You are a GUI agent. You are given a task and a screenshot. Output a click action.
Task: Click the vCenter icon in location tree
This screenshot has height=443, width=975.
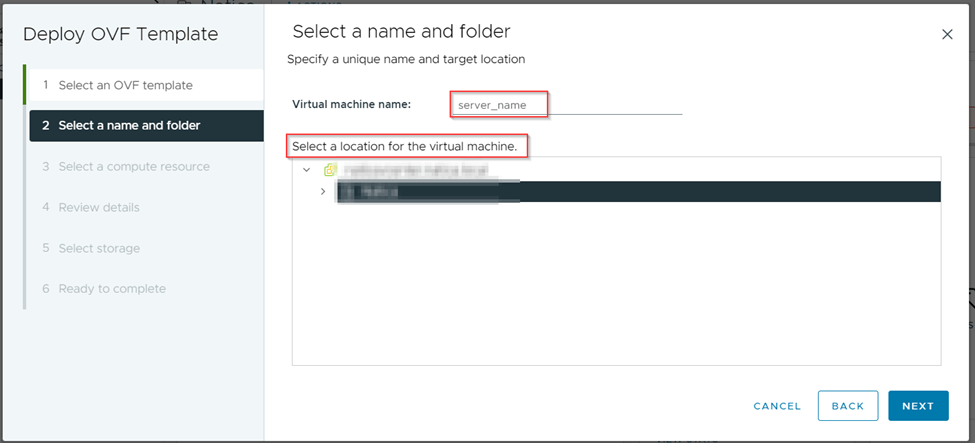click(x=330, y=170)
